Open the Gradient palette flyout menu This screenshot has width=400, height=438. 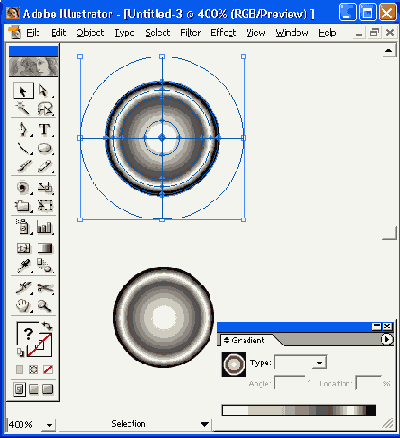click(387, 339)
